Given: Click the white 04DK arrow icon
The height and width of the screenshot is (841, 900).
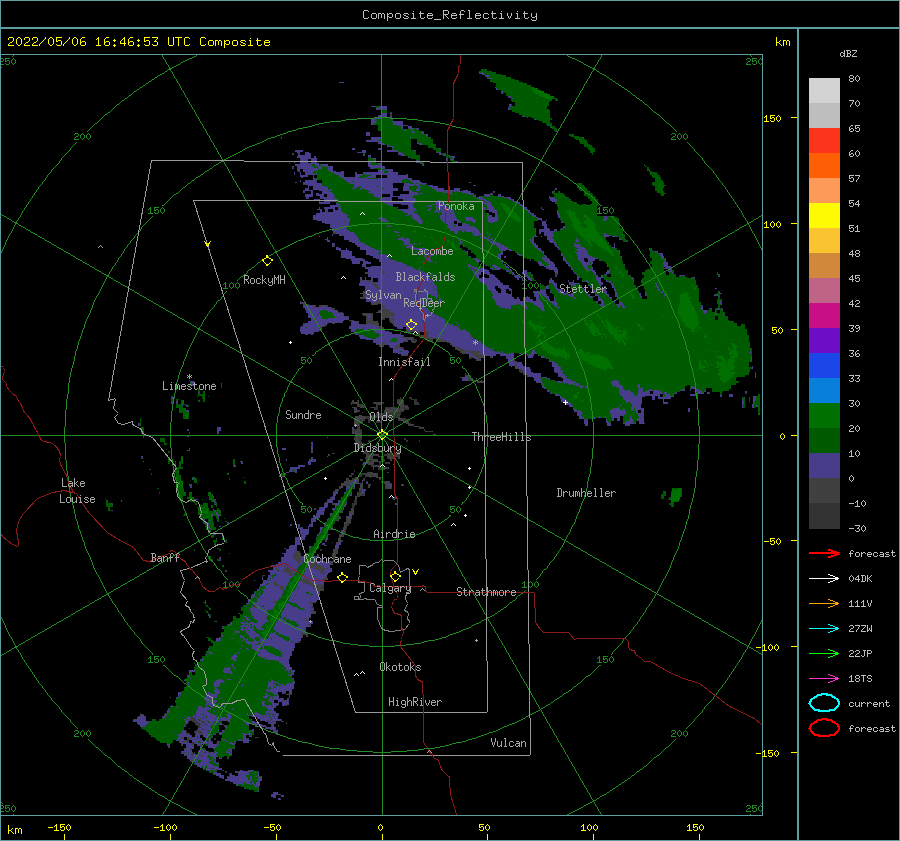Looking at the screenshot, I should (824, 578).
